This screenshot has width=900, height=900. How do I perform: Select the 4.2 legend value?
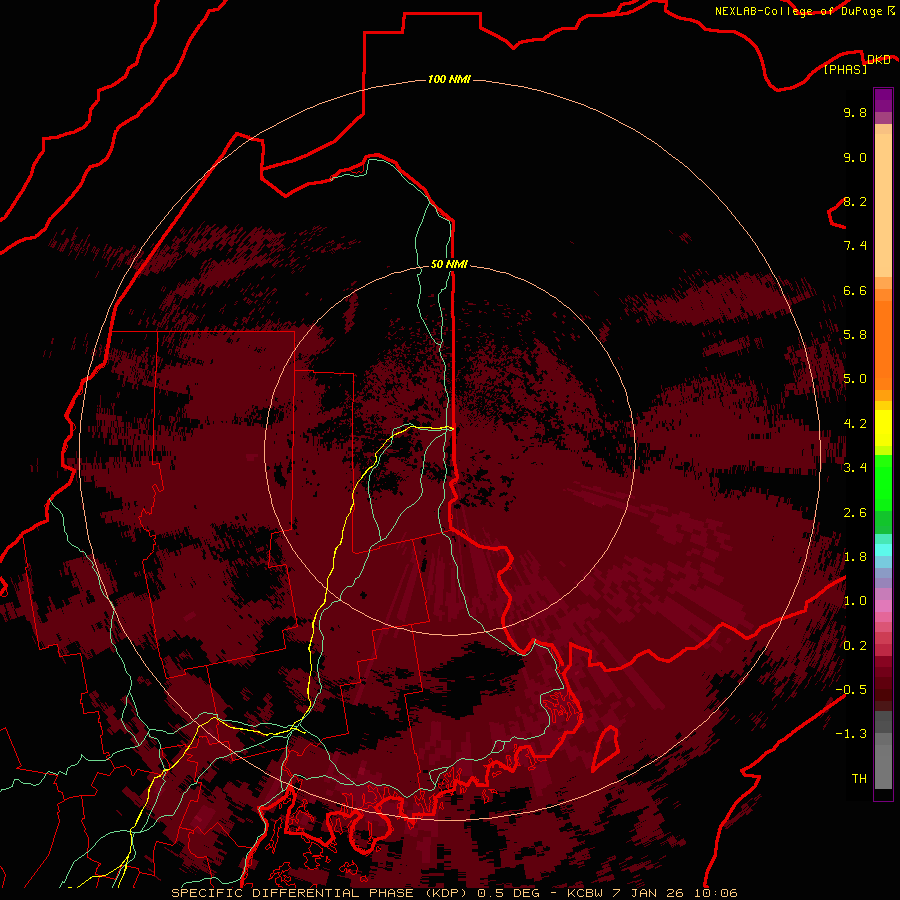855,424
